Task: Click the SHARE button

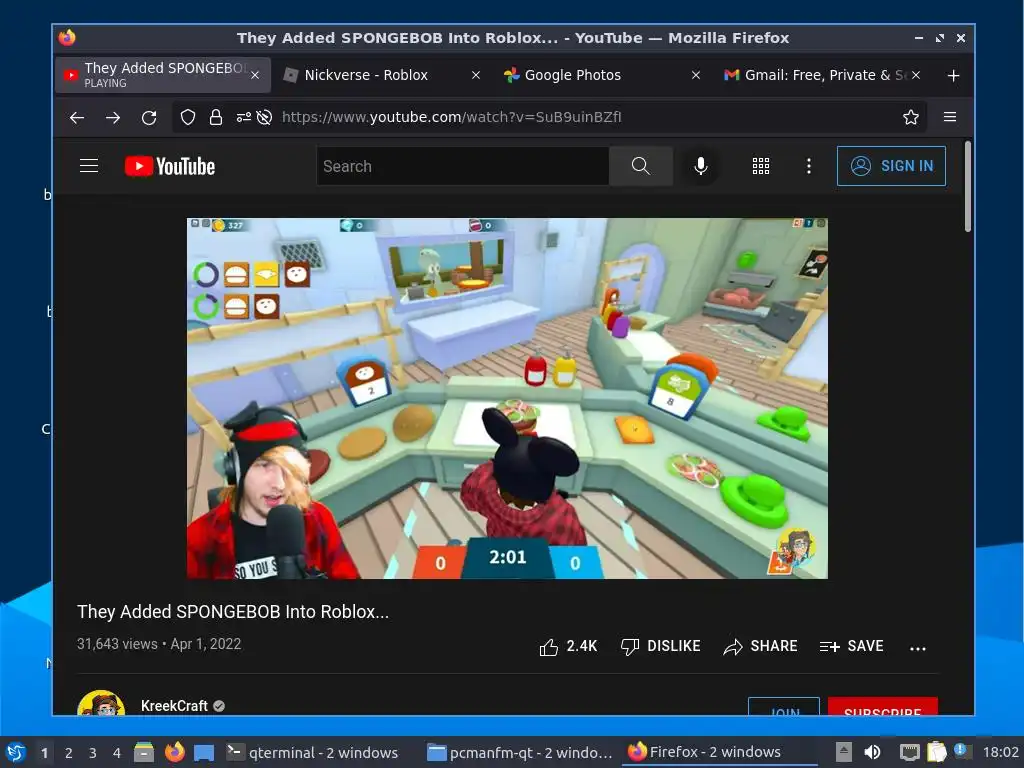Action: click(x=760, y=647)
